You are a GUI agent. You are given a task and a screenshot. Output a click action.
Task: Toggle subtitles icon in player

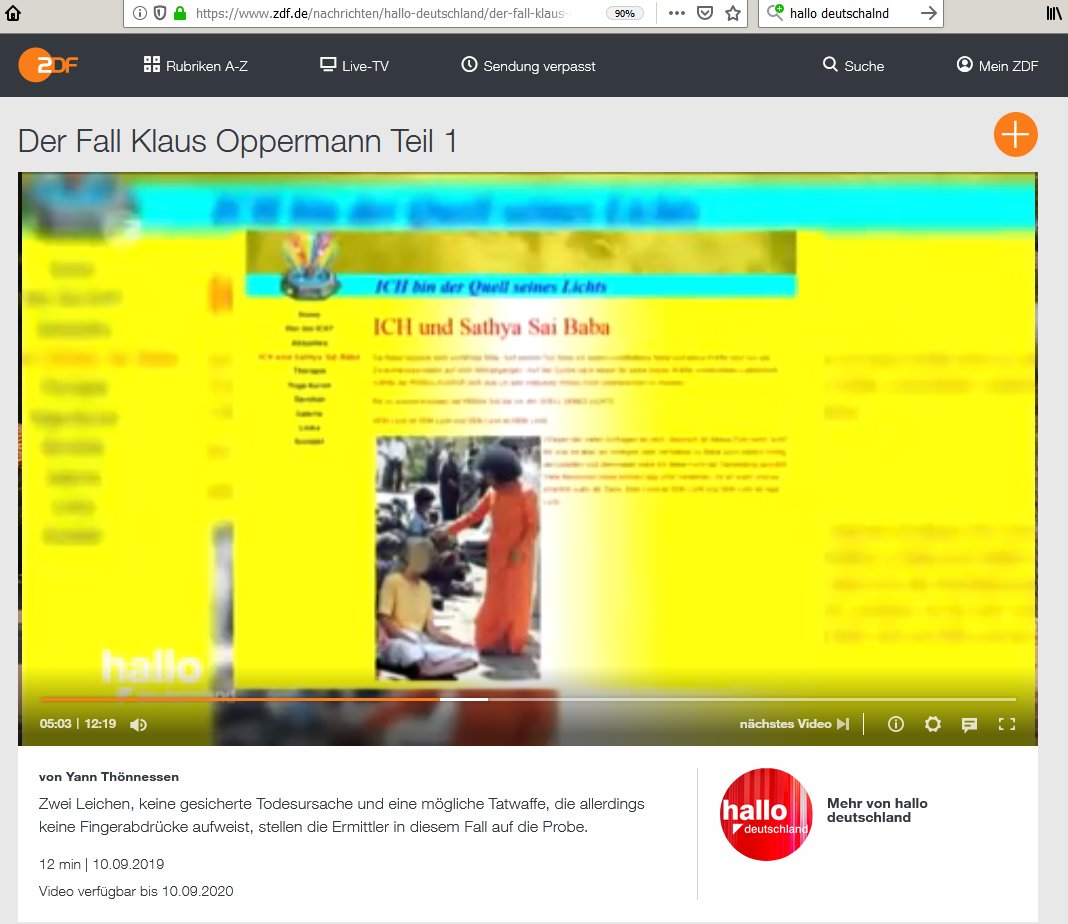point(969,725)
